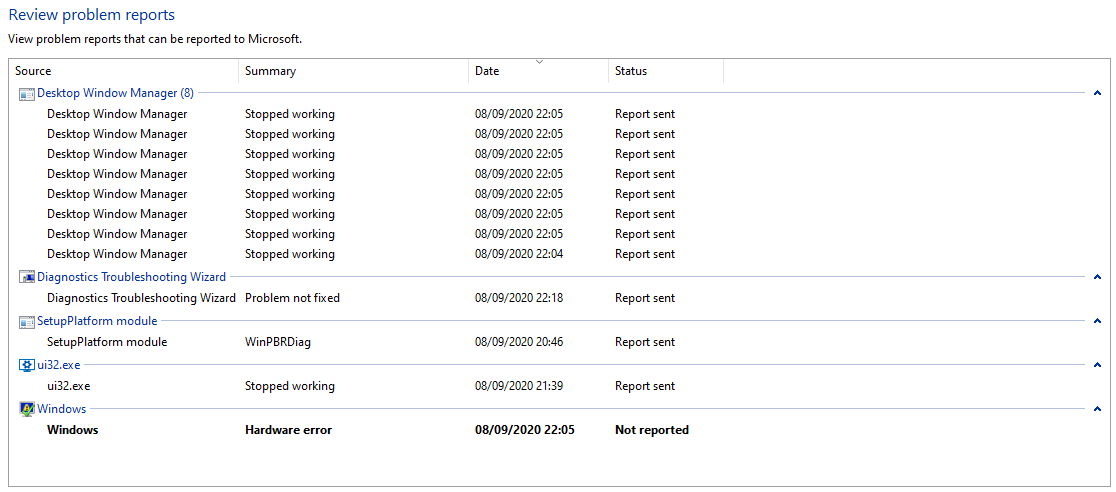Click the SetupPlatform module group icon
Screen dimensions: 1116x492
[x=27, y=322]
